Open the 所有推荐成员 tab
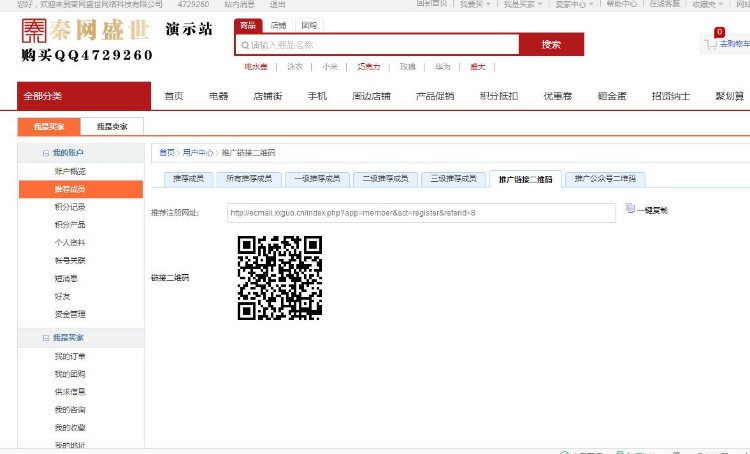Viewport: 750px width, 454px height. pyautogui.click(x=249, y=179)
